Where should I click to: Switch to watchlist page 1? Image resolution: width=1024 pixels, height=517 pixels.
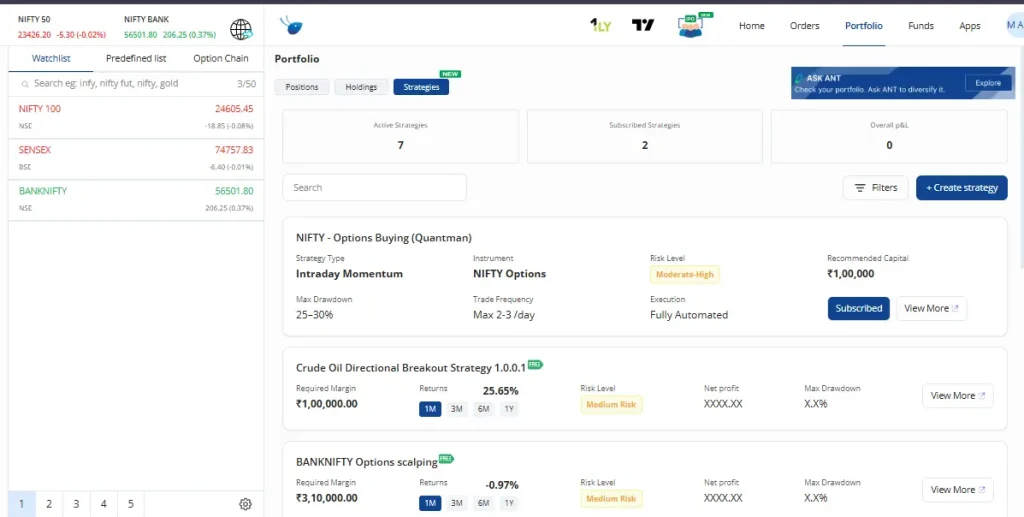[x=22, y=504]
